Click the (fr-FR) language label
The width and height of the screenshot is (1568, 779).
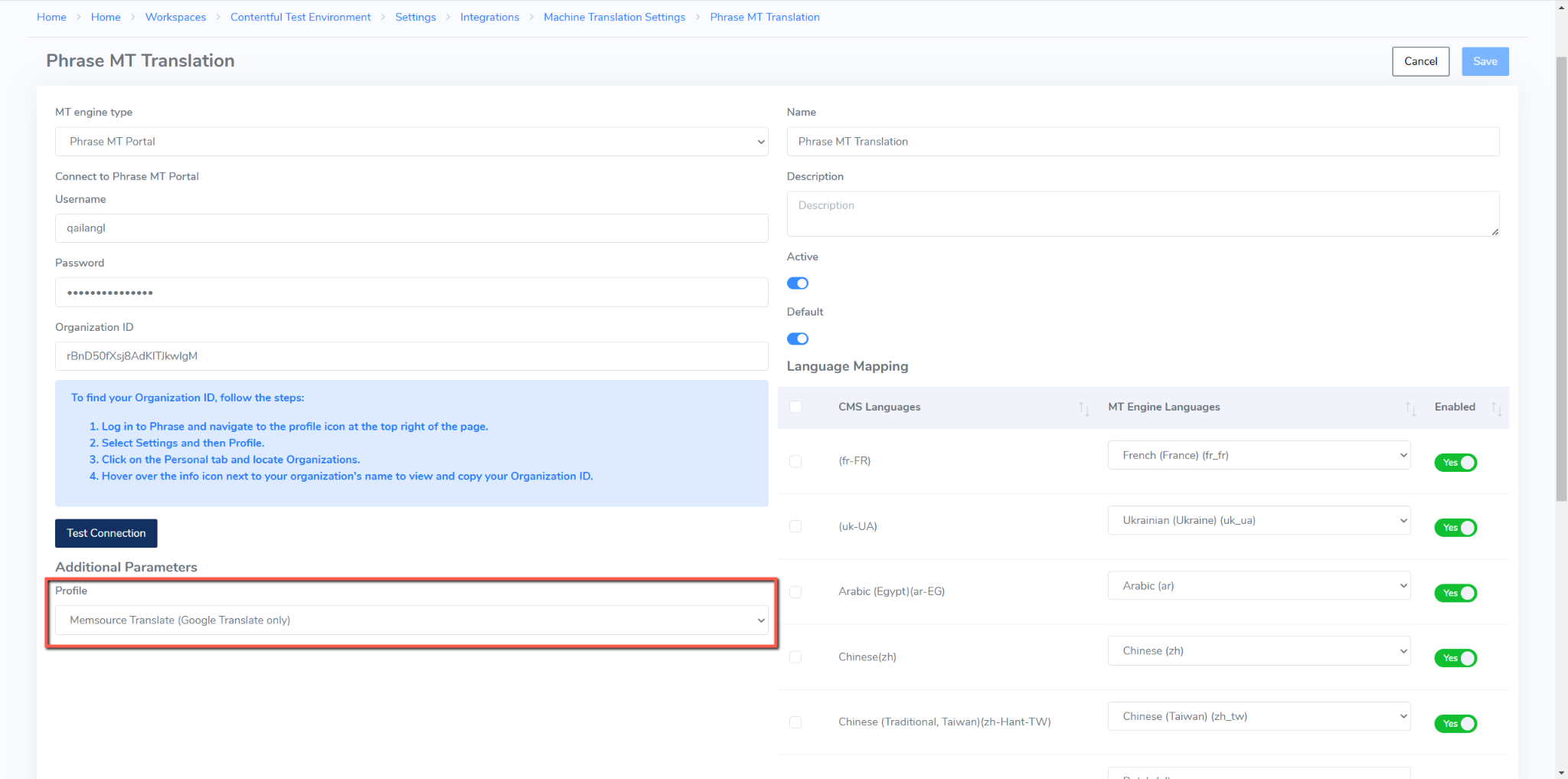click(854, 461)
